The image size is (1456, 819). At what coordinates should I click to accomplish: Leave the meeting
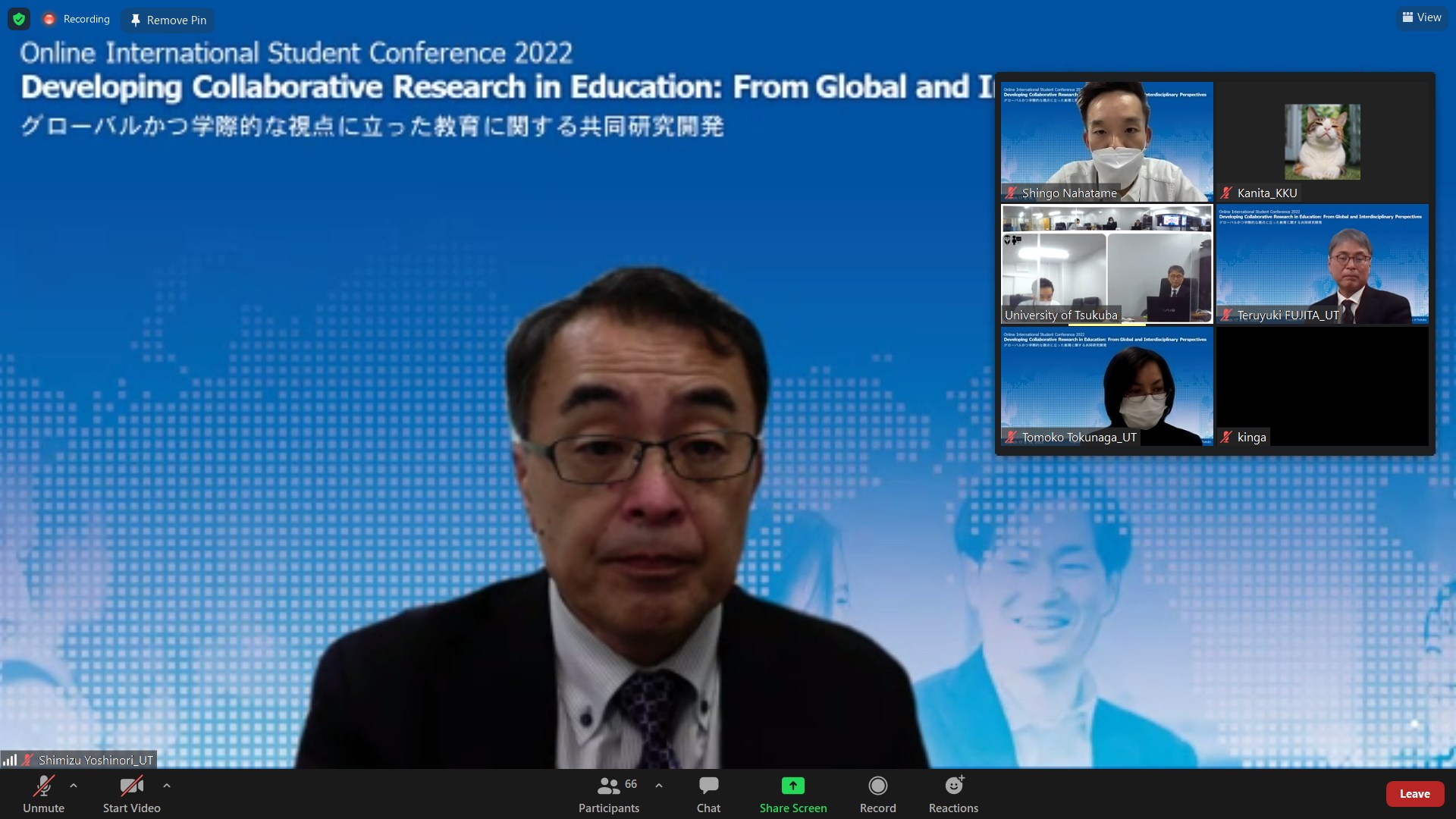click(1414, 793)
